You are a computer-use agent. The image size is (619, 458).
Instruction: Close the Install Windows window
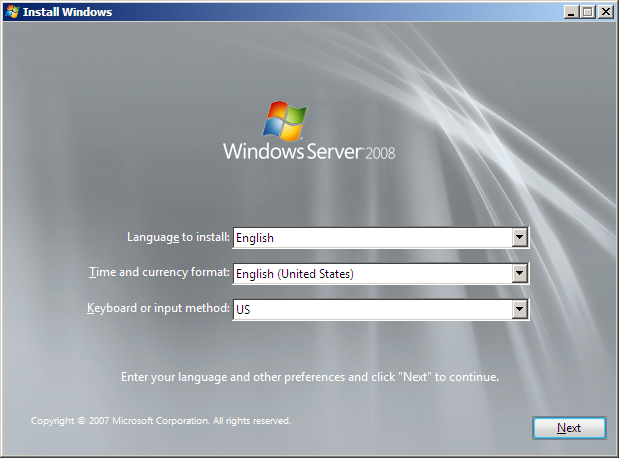point(606,12)
